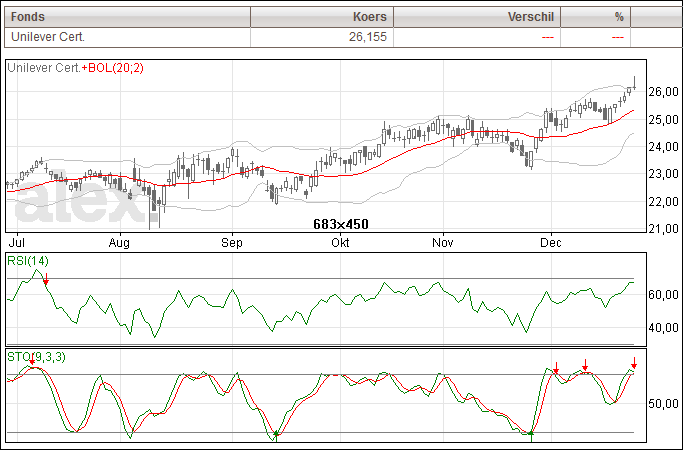
Task: Click the green buy marker near late November stochastic low
Action: pyautogui.click(x=531, y=435)
